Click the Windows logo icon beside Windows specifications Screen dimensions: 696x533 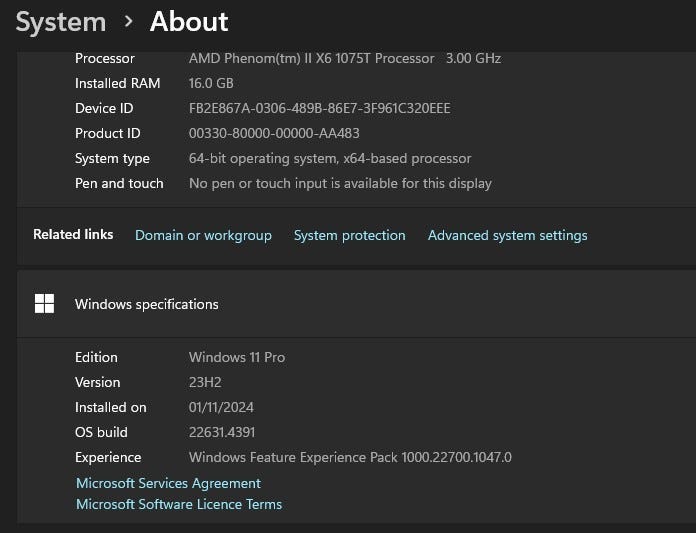(x=44, y=304)
